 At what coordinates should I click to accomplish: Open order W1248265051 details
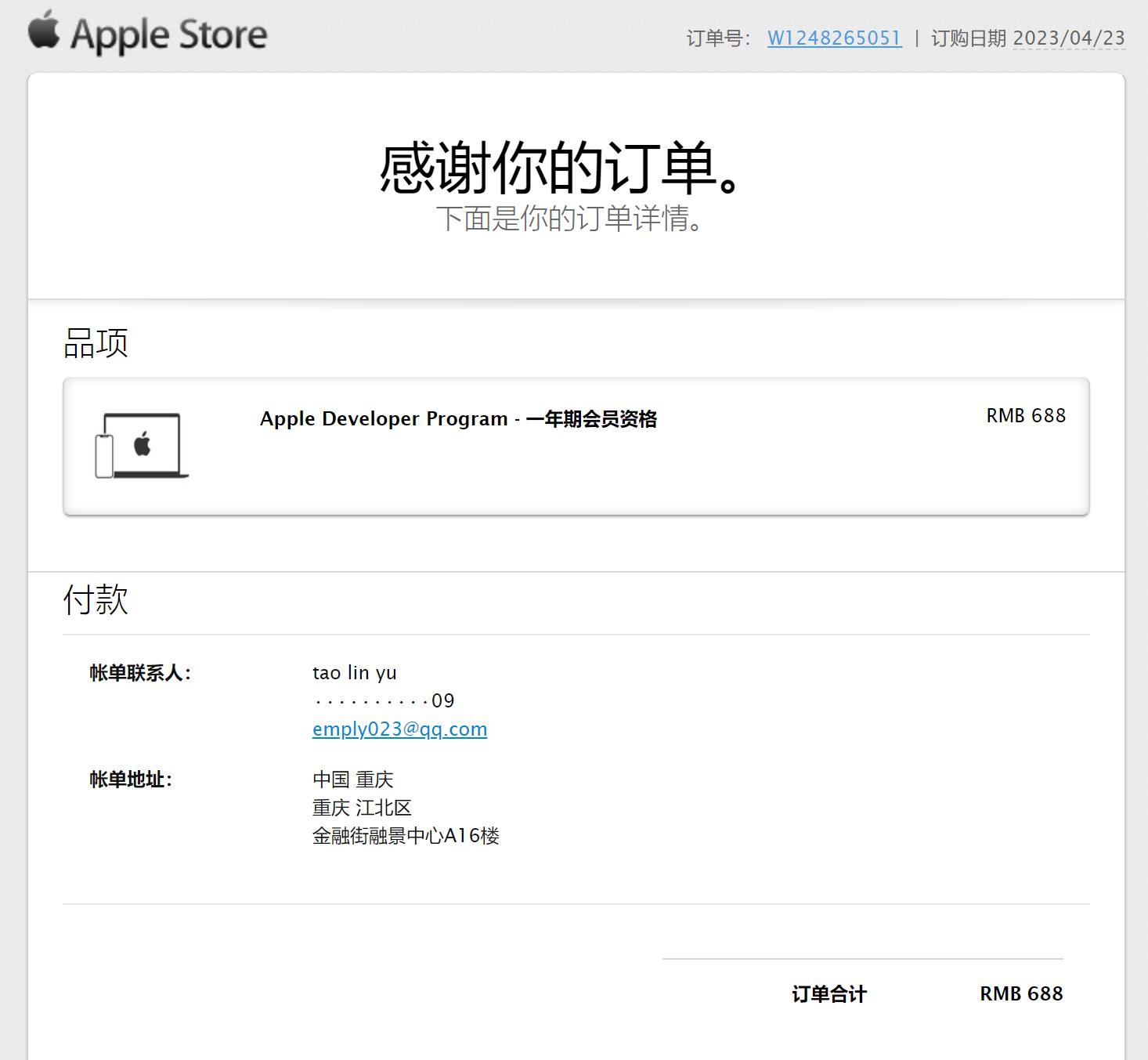[x=834, y=37]
